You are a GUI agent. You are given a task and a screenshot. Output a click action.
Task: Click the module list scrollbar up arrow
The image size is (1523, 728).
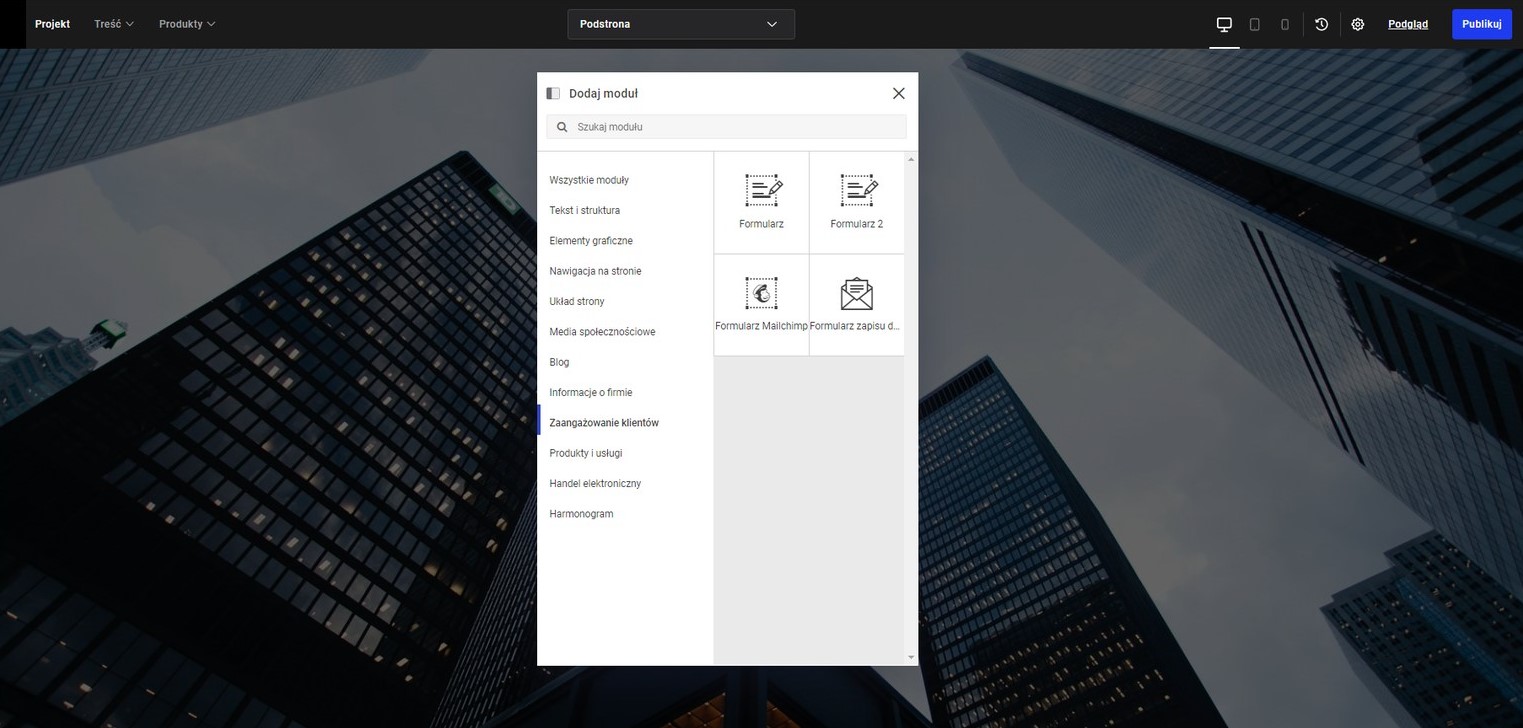point(911,159)
